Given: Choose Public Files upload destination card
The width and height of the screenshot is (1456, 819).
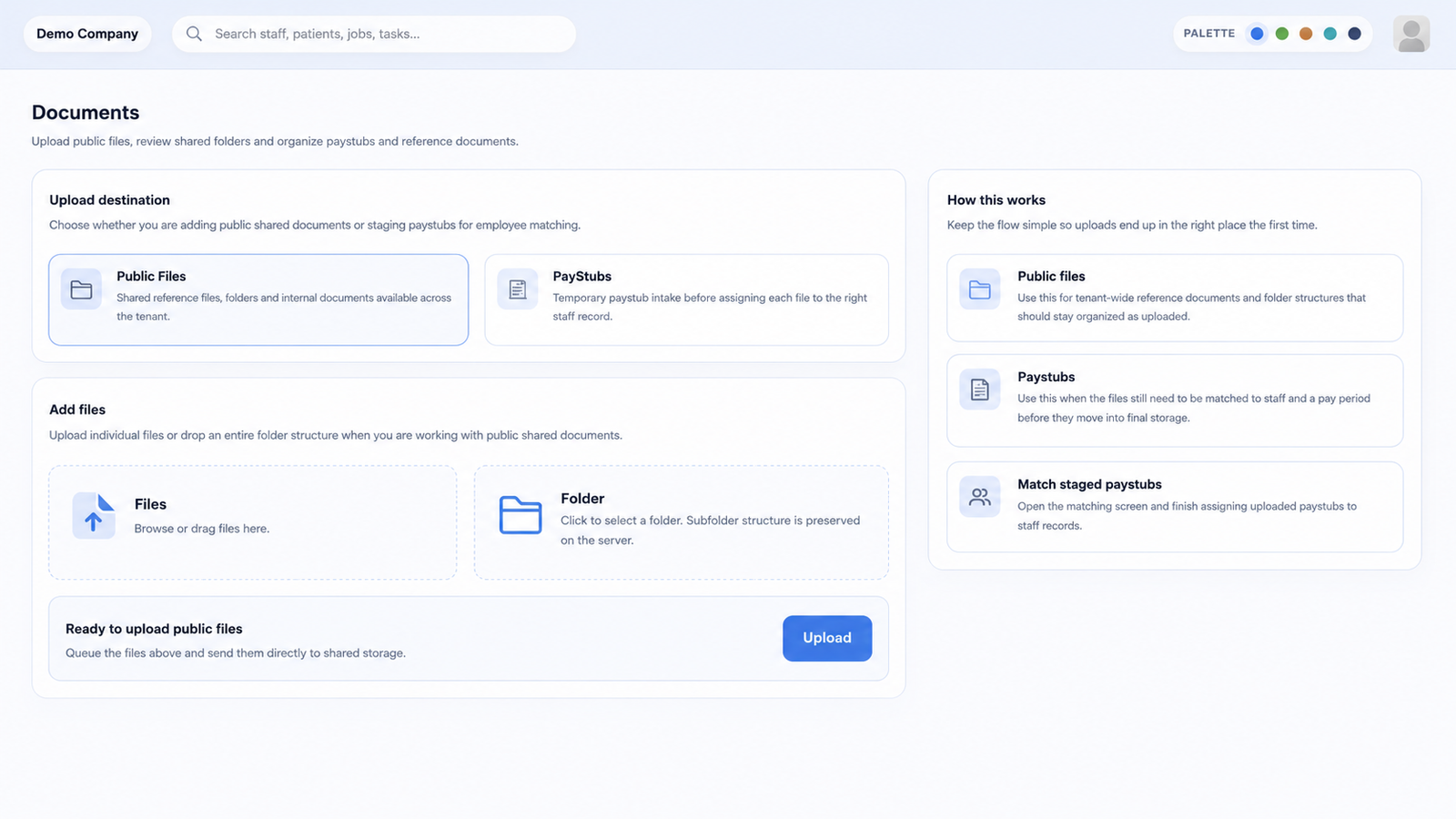Looking at the screenshot, I should point(258,299).
